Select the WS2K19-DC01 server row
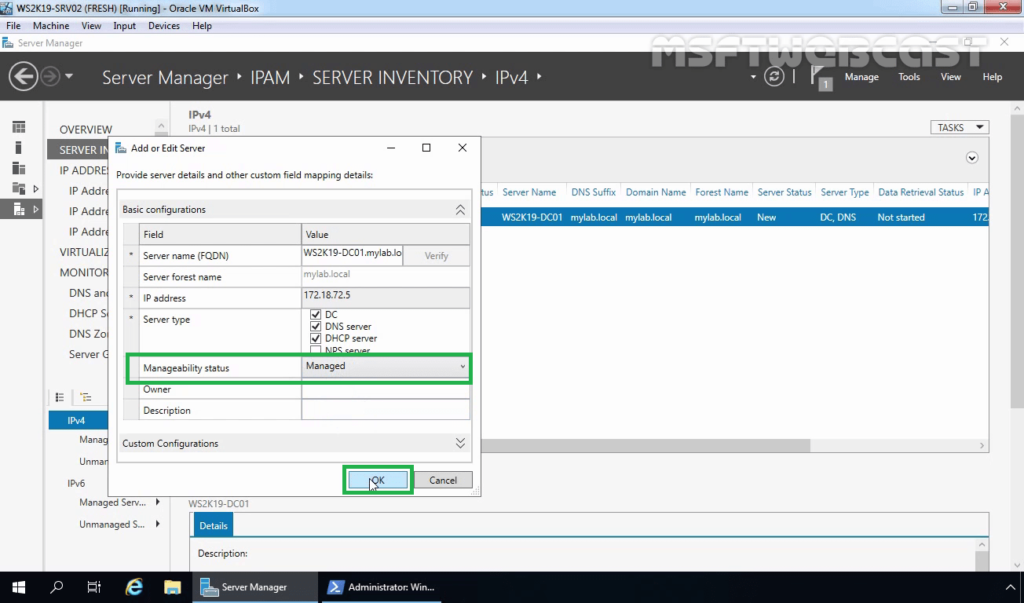 tap(735, 218)
